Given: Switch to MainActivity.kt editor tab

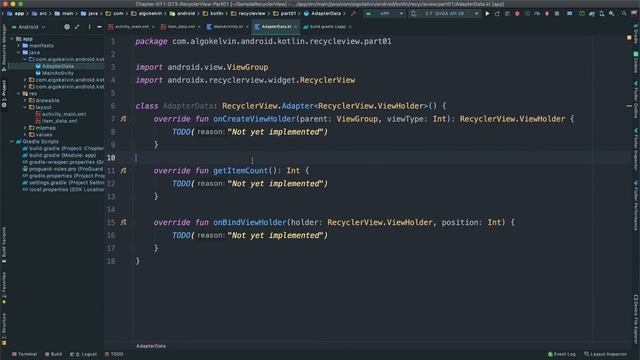Looking at the screenshot, I should point(228,27).
